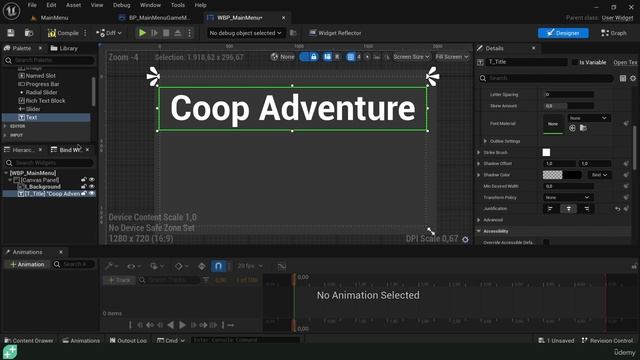This screenshot has height=360, width=640.
Task: Click the track filter funnel icon
Action: click(206, 280)
